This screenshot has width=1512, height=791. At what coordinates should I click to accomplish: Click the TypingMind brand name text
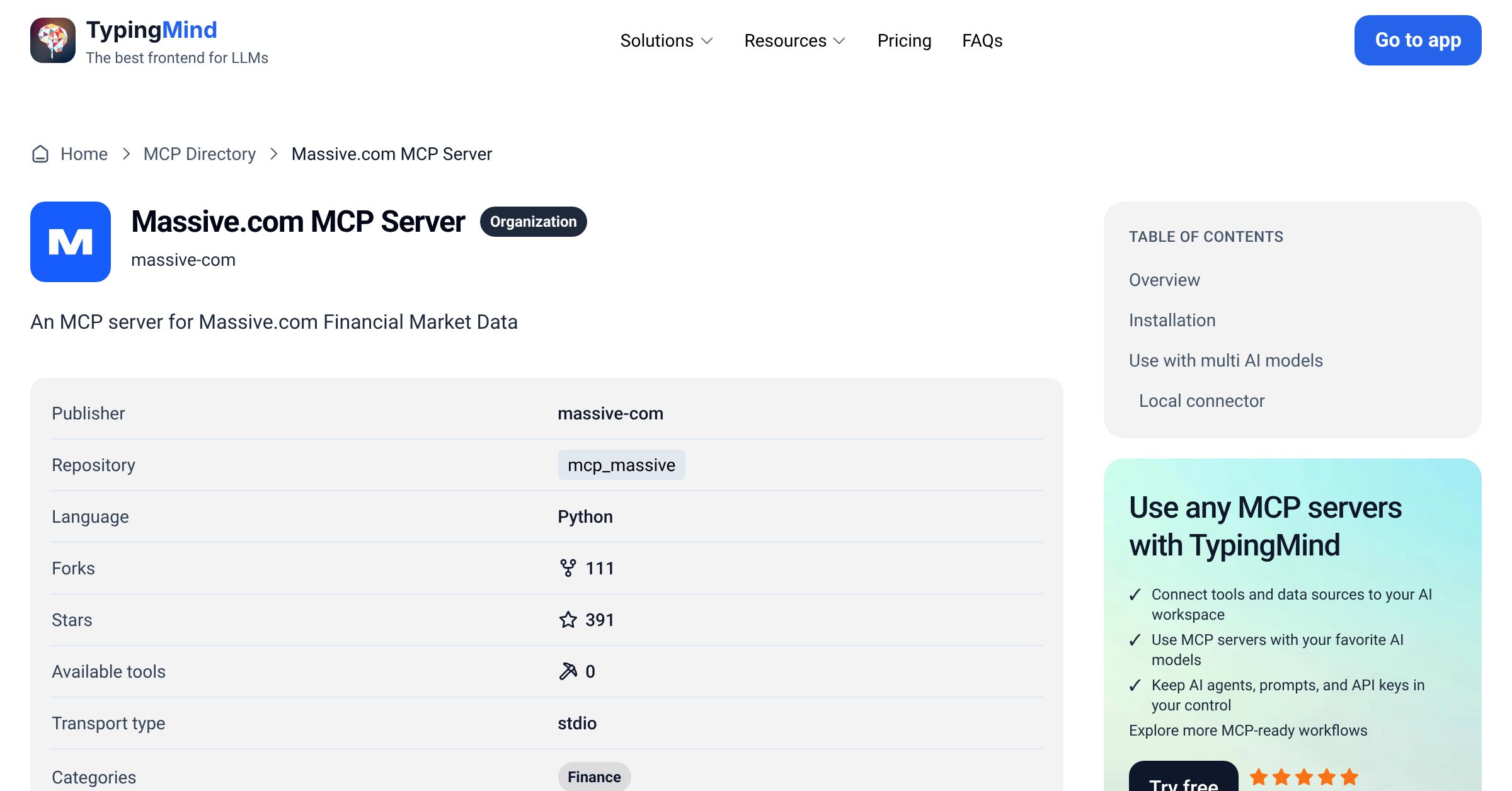point(151,30)
